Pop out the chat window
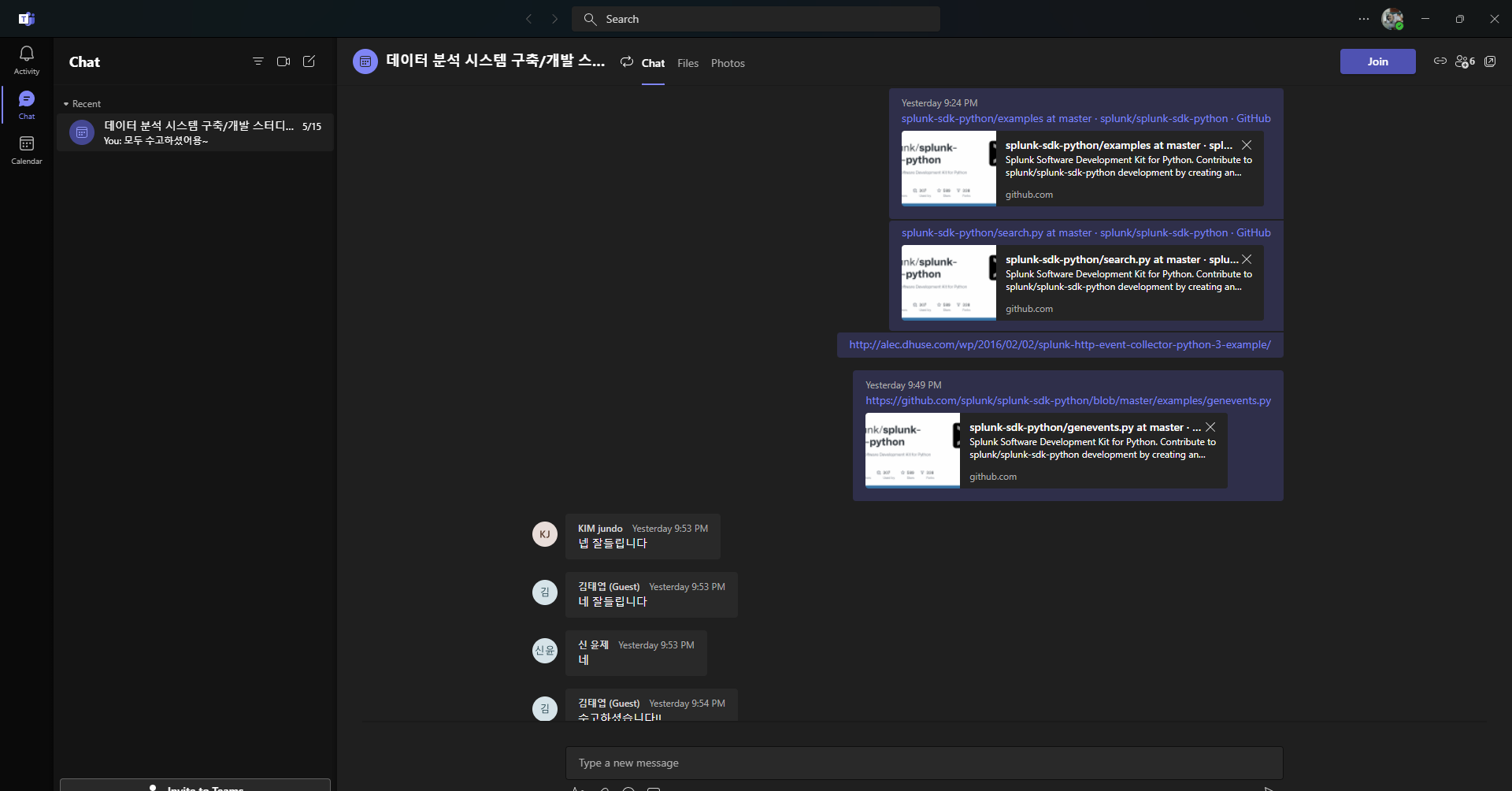 click(x=1490, y=61)
